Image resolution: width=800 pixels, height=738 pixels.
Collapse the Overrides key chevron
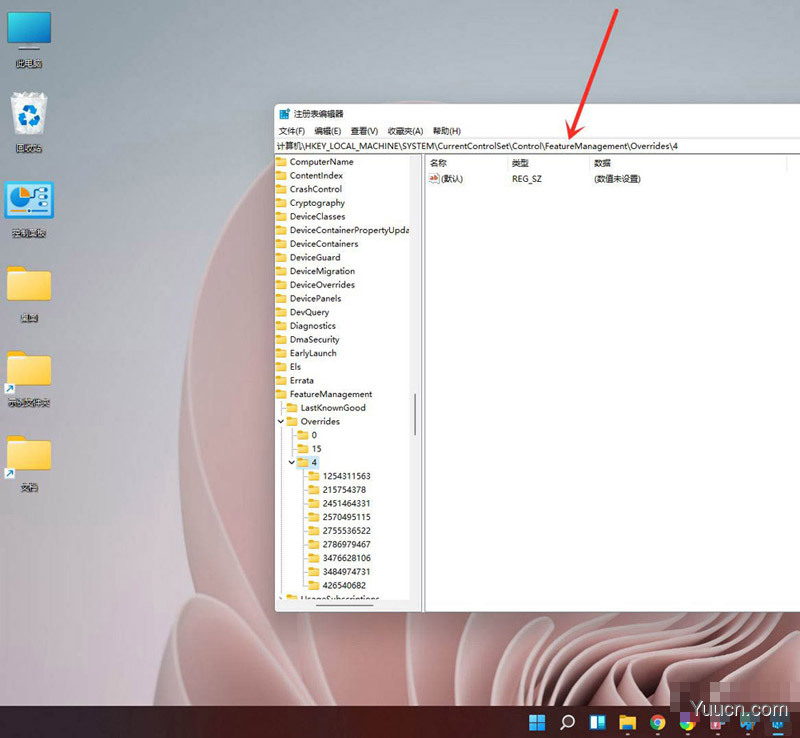click(281, 422)
